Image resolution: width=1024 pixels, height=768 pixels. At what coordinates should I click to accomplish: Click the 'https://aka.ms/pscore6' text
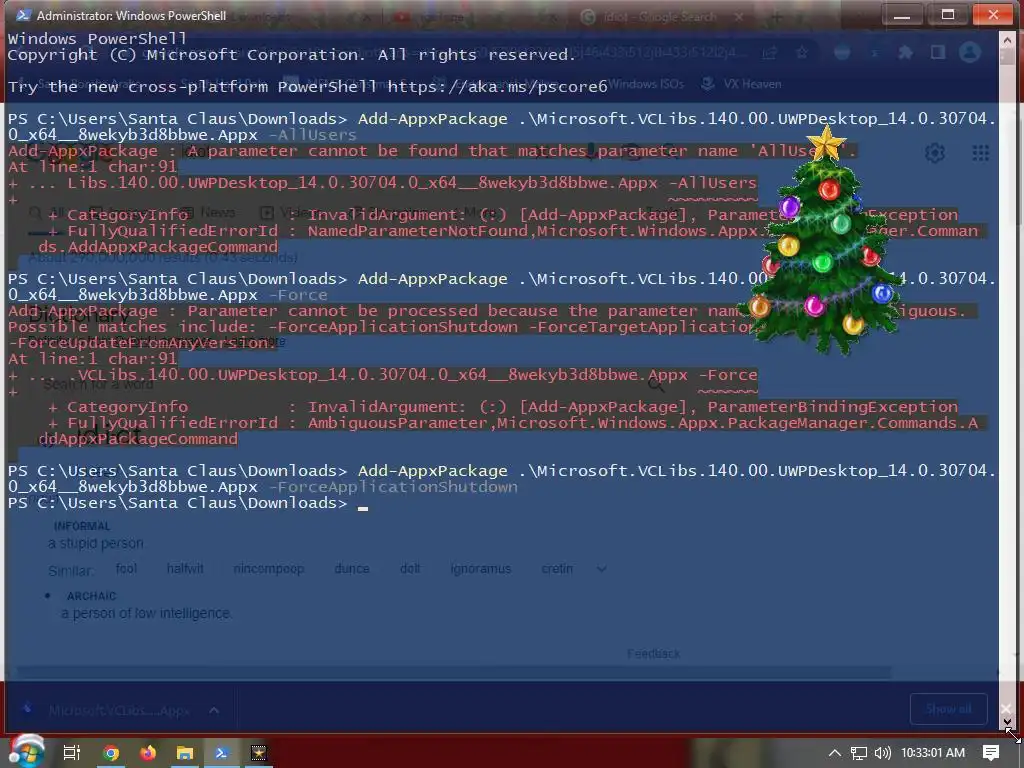[x=497, y=86]
